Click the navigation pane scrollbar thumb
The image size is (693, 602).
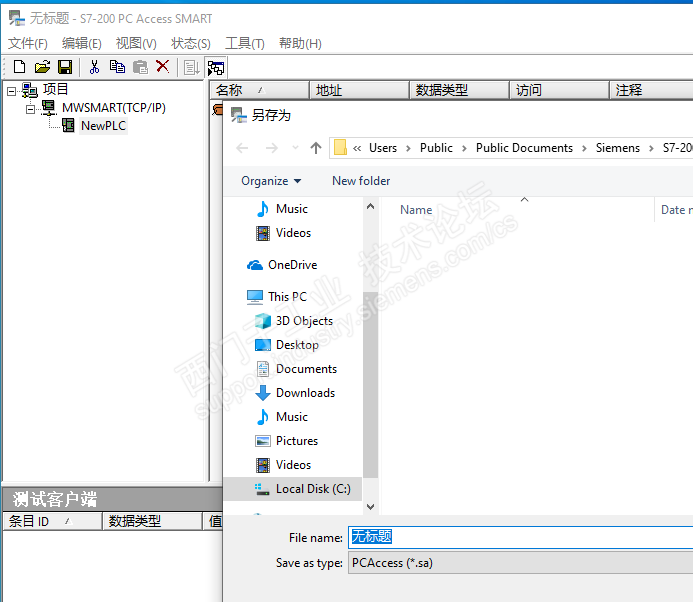pyautogui.click(x=370, y=385)
